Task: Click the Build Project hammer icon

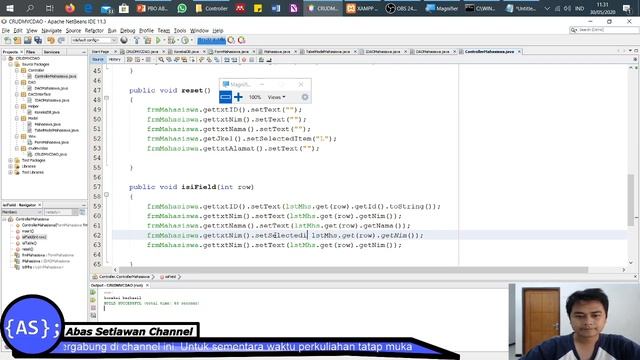Action: 137,40
